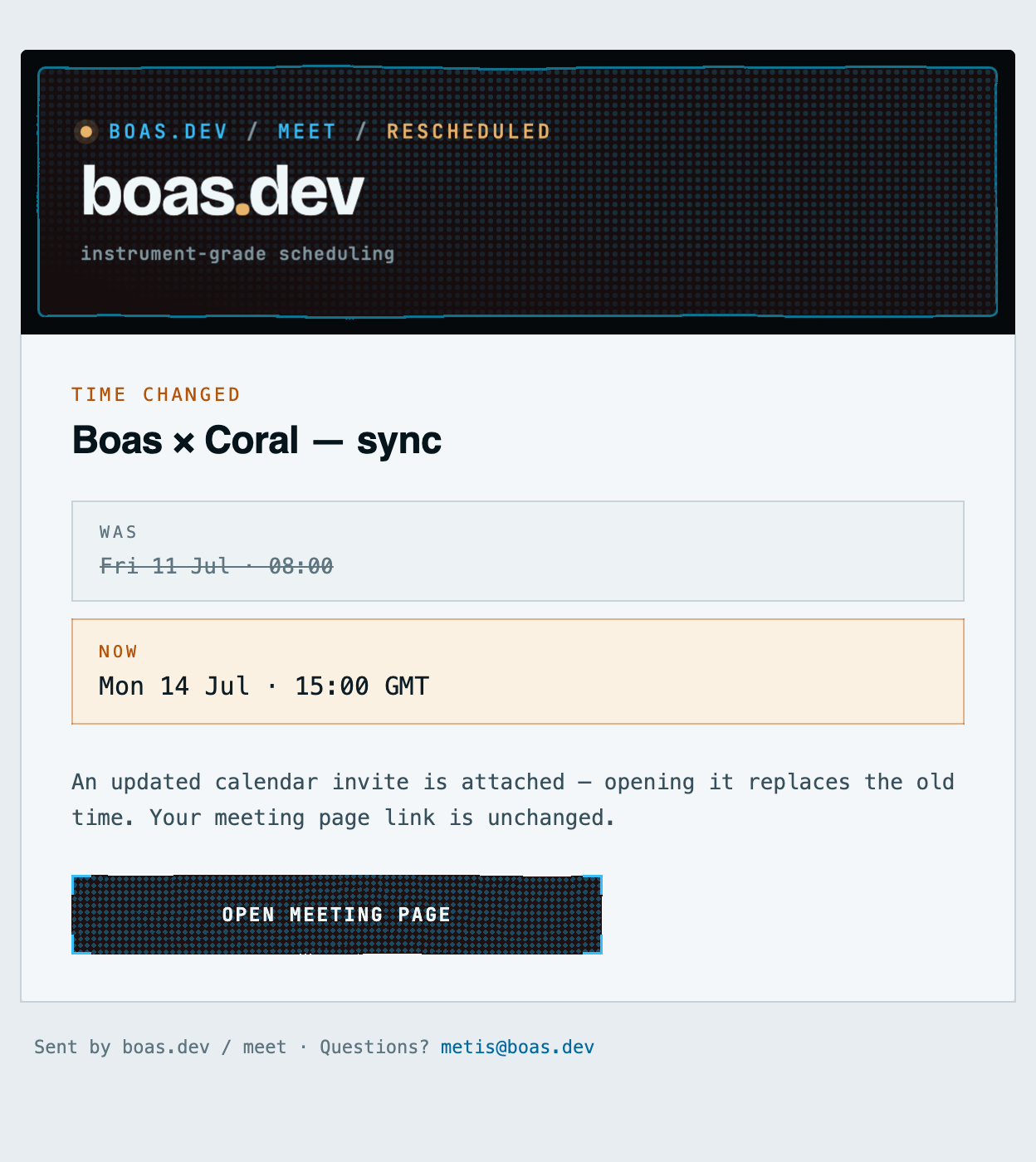Click the Questions? text in the footer
1036x1162 pixels.
click(x=374, y=1047)
